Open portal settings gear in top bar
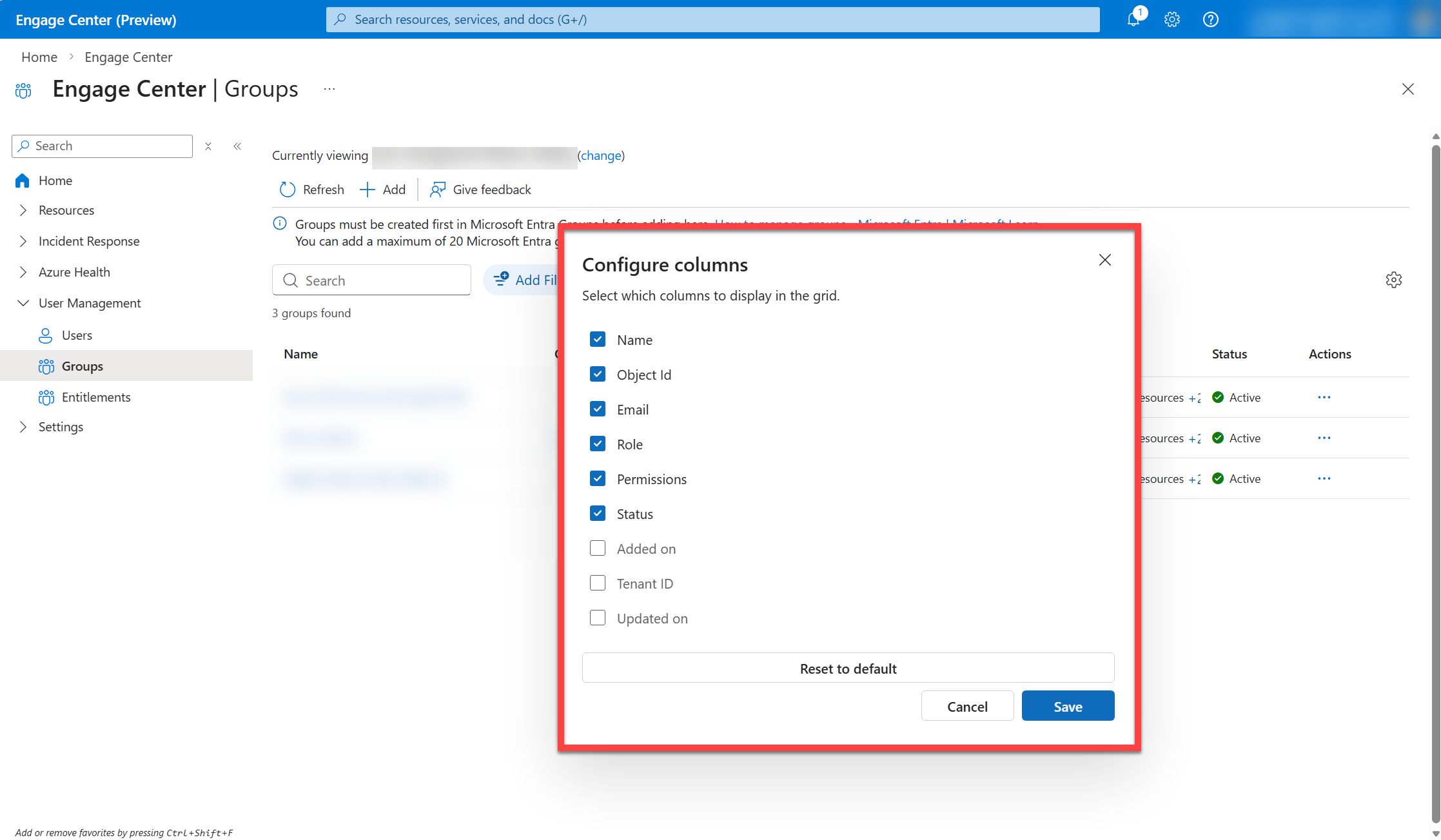 1172,19
